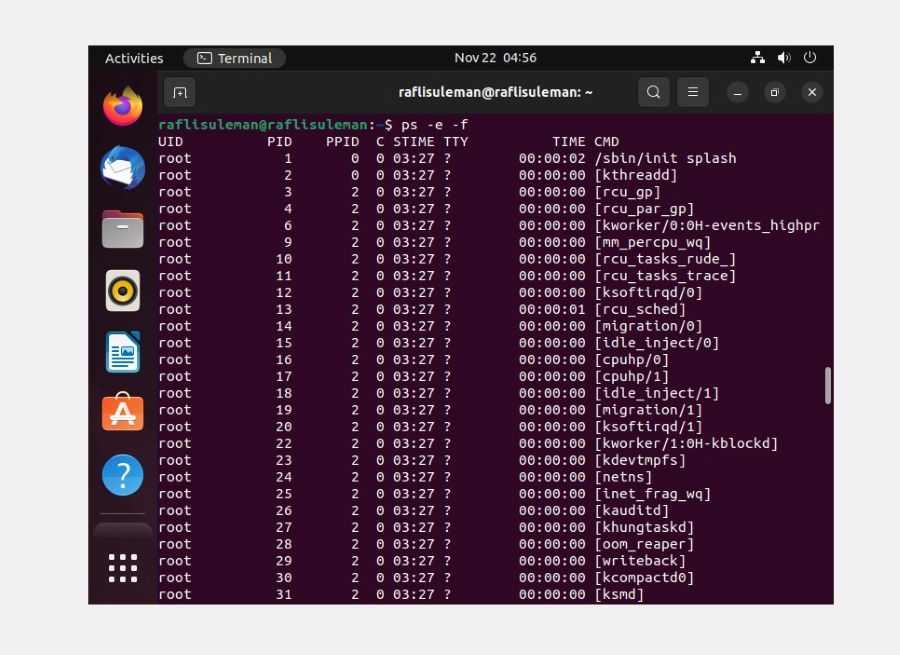
Task: Click the UID column header
Action: tap(170, 142)
